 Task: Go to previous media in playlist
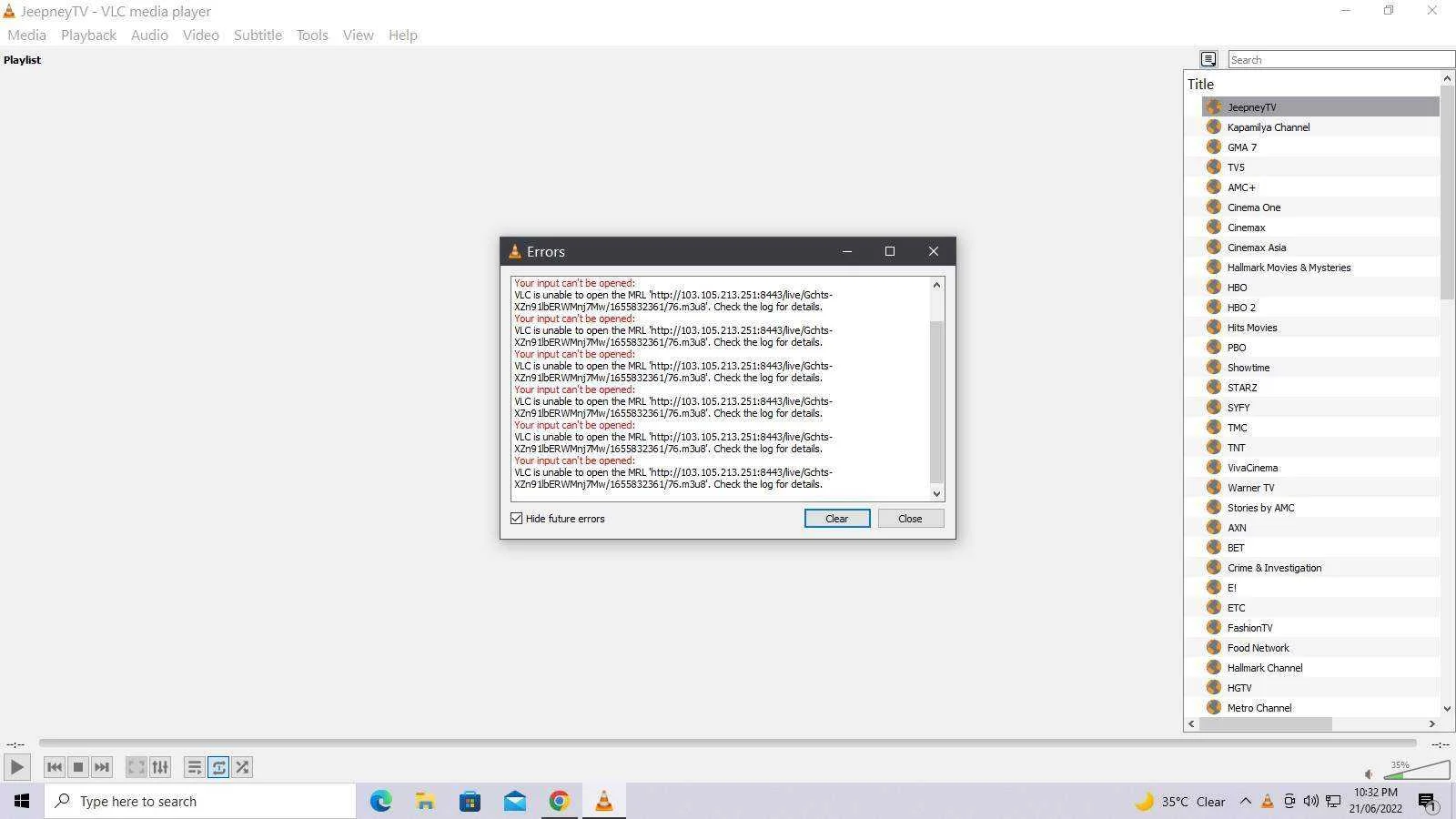click(55, 767)
